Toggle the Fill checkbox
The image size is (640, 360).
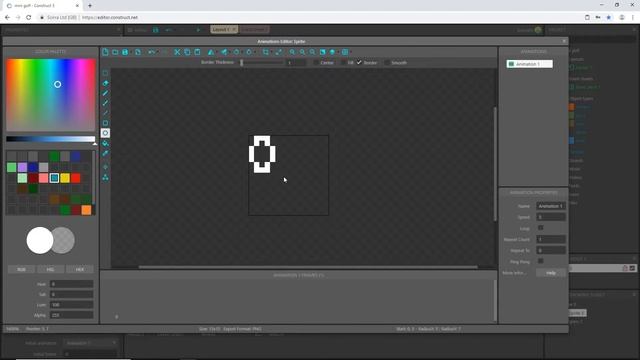pos(344,63)
